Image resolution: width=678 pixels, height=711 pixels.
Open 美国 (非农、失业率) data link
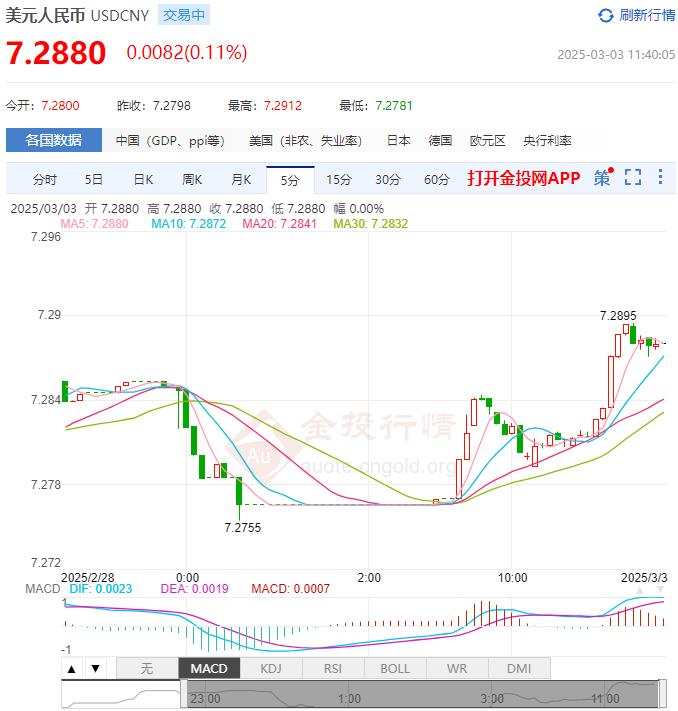305,141
